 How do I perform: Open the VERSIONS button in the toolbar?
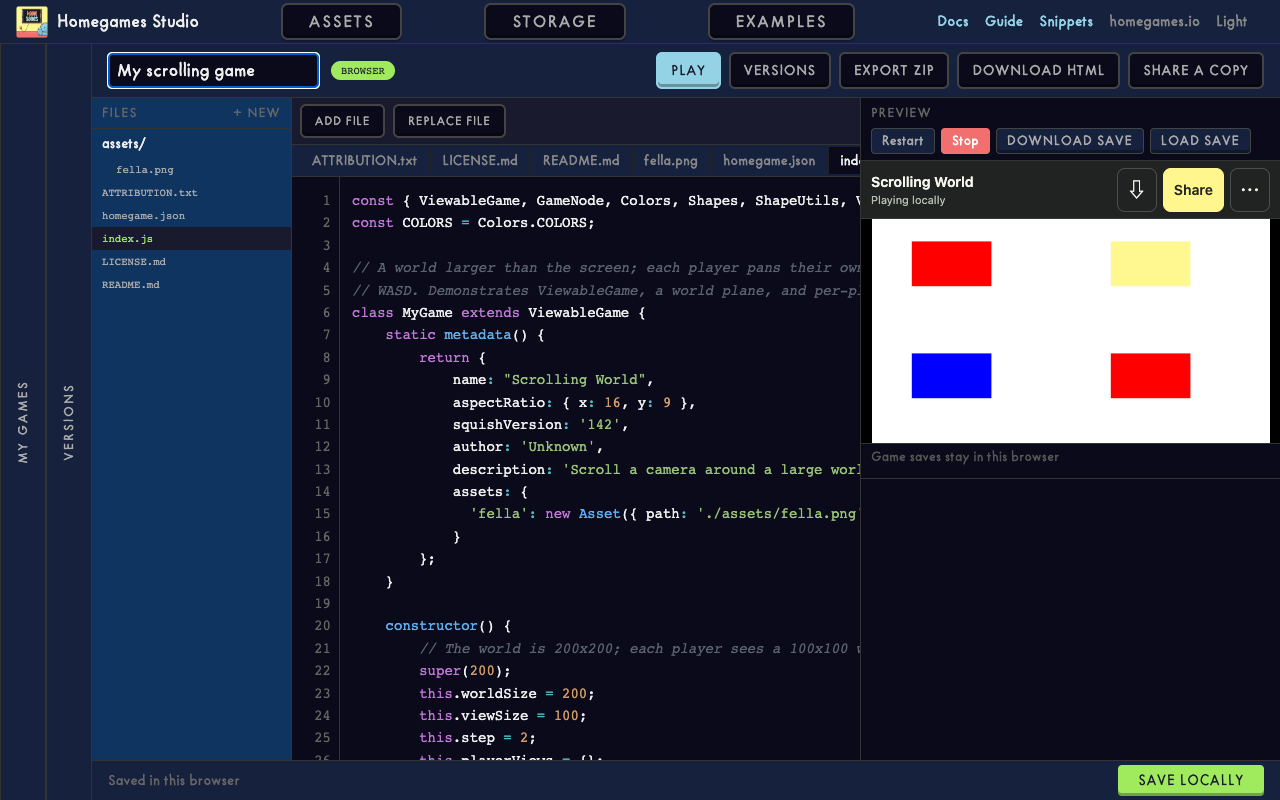780,70
